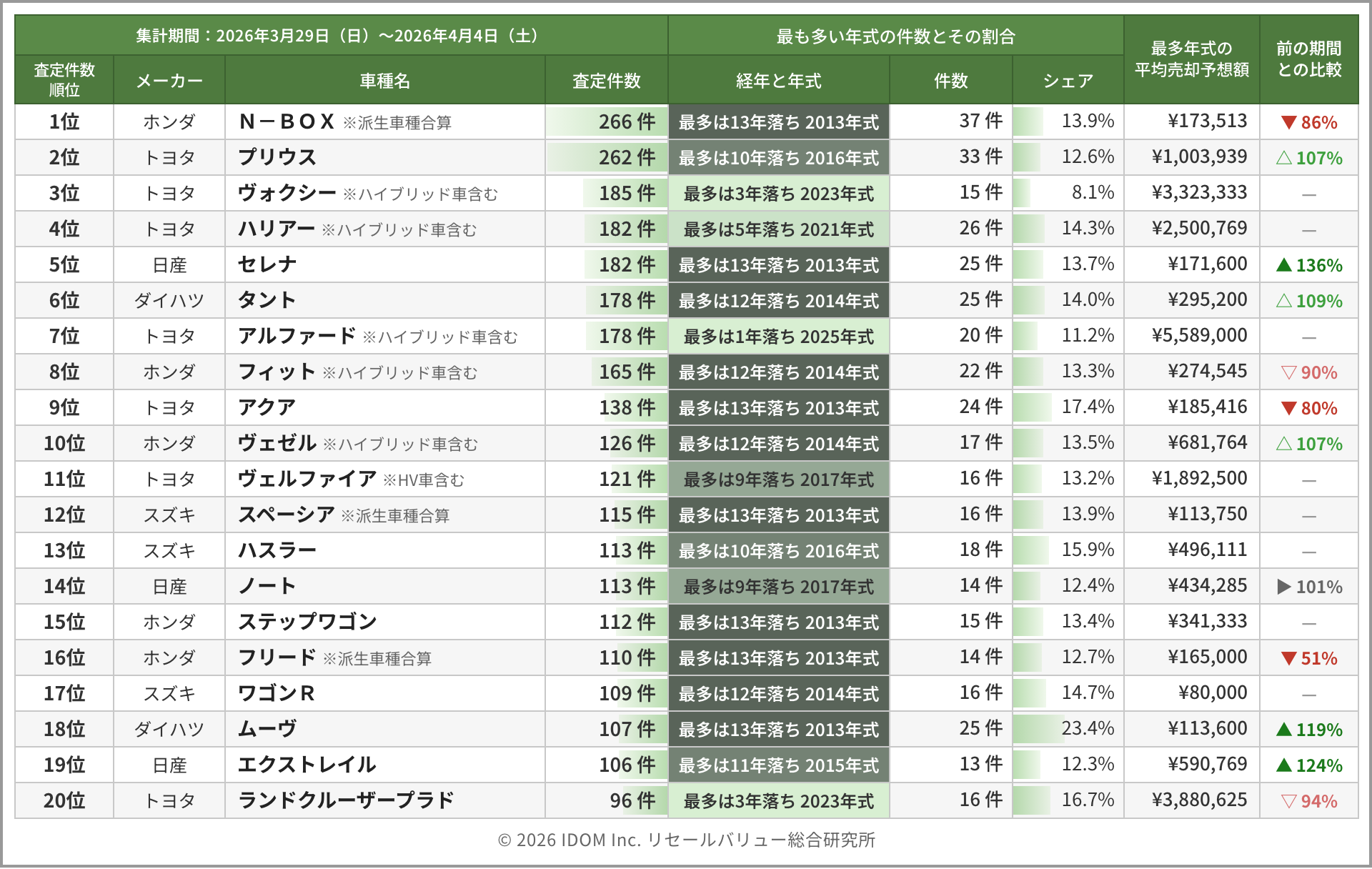Click the green up triangle beside 136%

coord(1283,265)
